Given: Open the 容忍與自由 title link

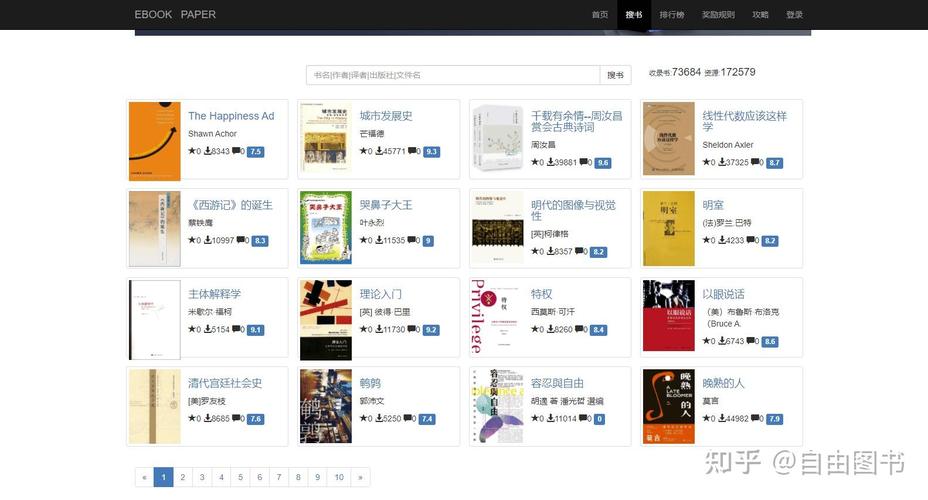Looking at the screenshot, I should pyautogui.click(x=557, y=383).
